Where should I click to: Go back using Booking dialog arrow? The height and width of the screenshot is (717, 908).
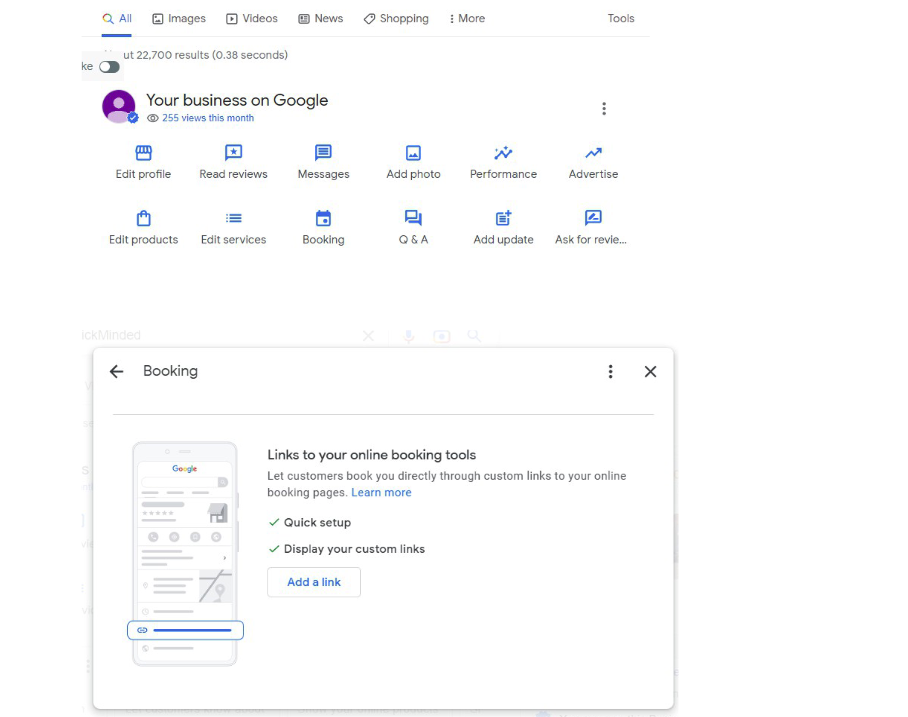point(117,372)
